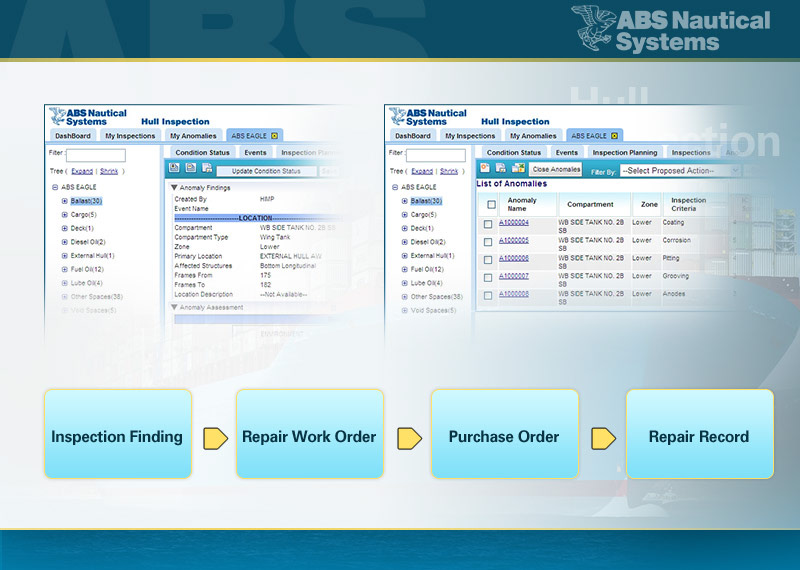Collapse the Anomaly Assessment section triangle
The height and width of the screenshot is (570, 800).
point(174,307)
